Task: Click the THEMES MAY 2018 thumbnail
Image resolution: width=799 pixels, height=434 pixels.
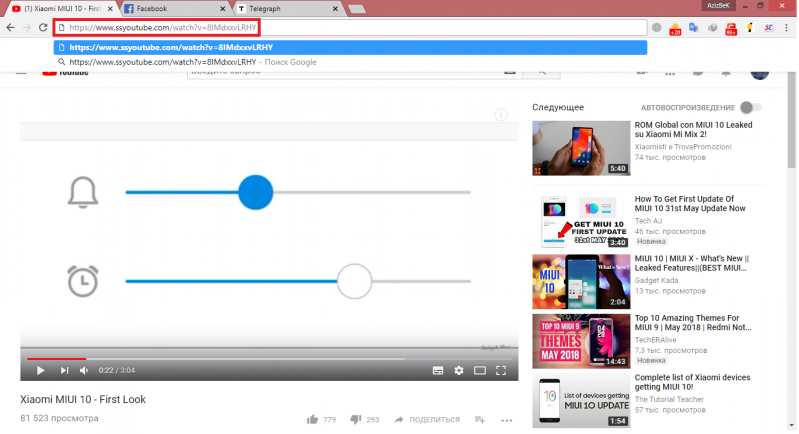Action: (581, 341)
